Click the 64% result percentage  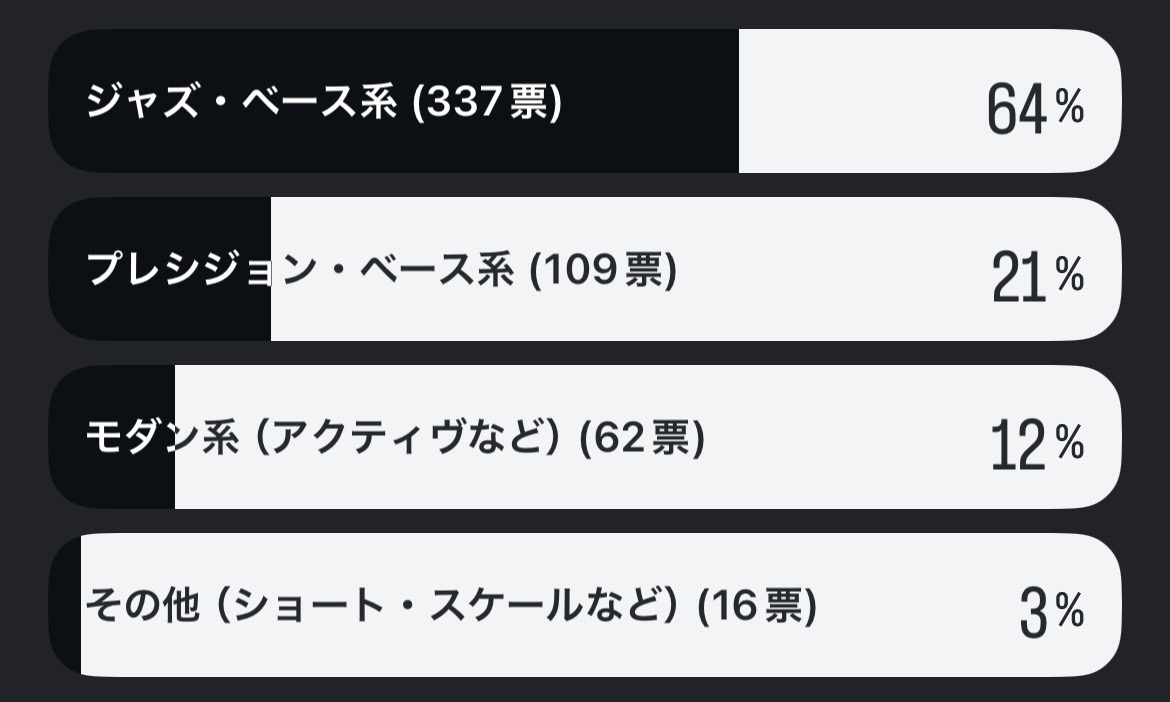click(x=1034, y=108)
